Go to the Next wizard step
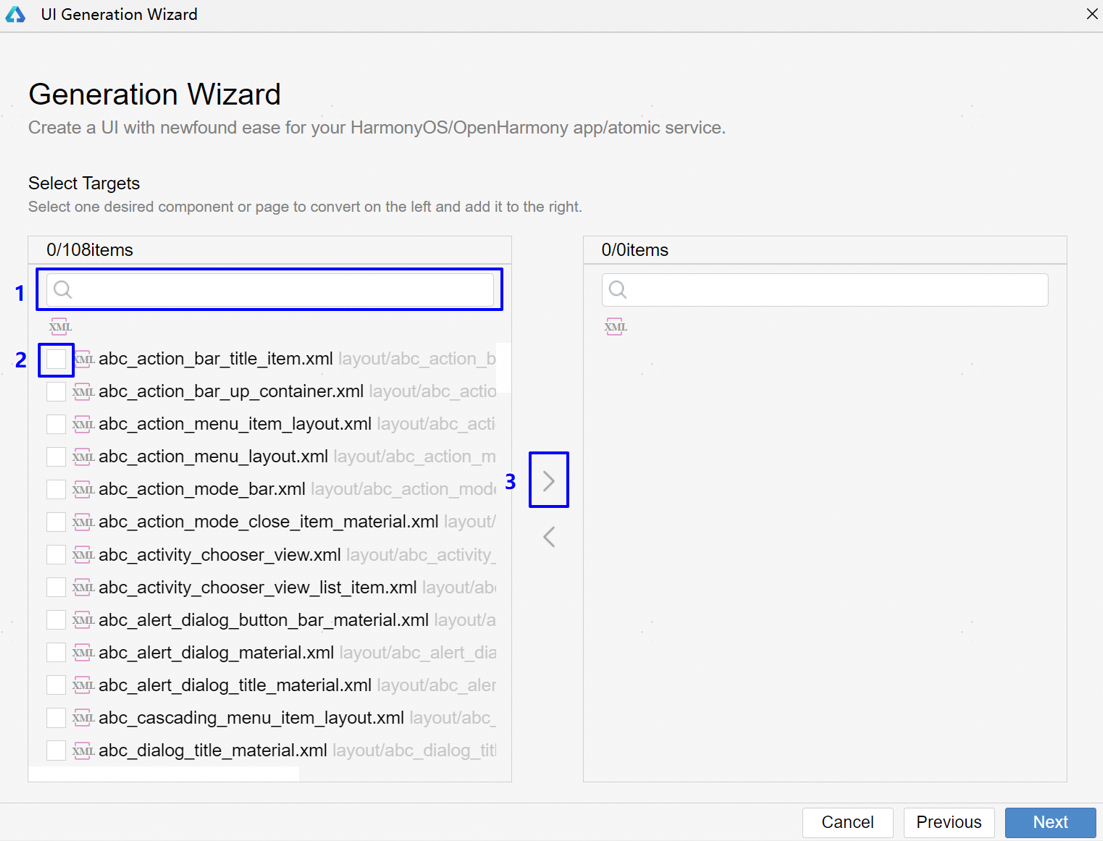 1050,822
